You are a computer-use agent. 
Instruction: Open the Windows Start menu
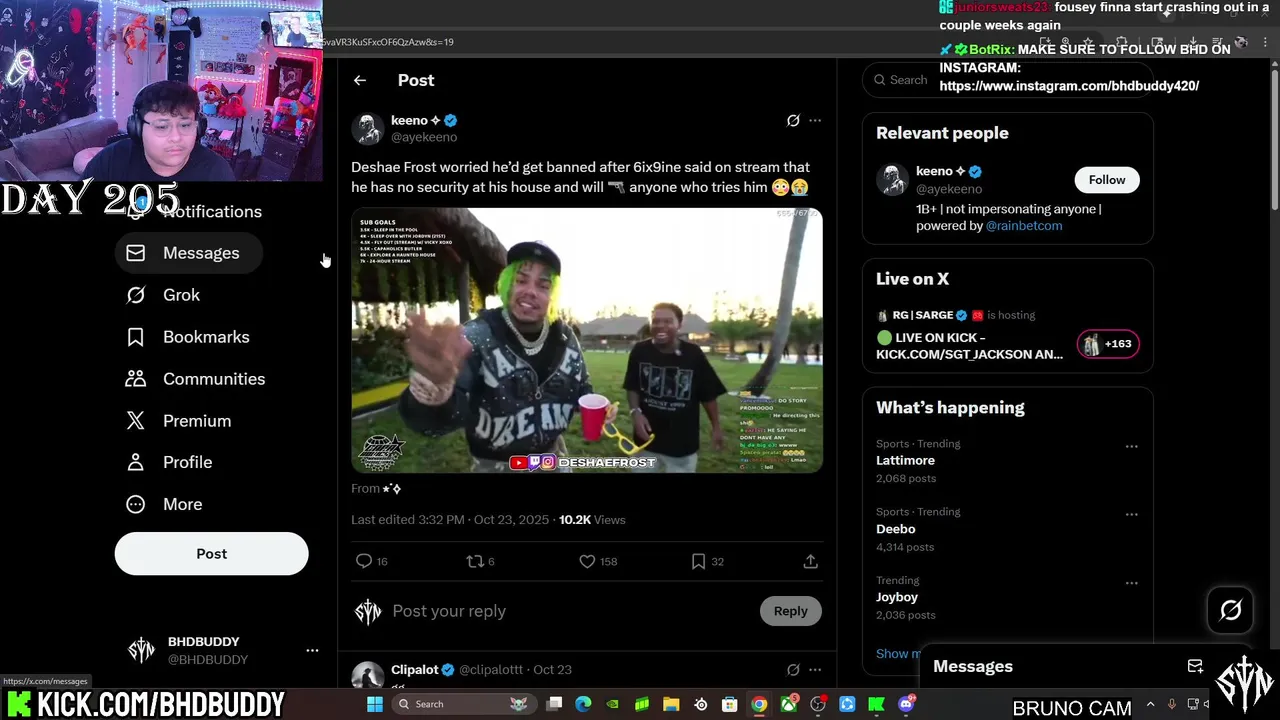coord(375,704)
